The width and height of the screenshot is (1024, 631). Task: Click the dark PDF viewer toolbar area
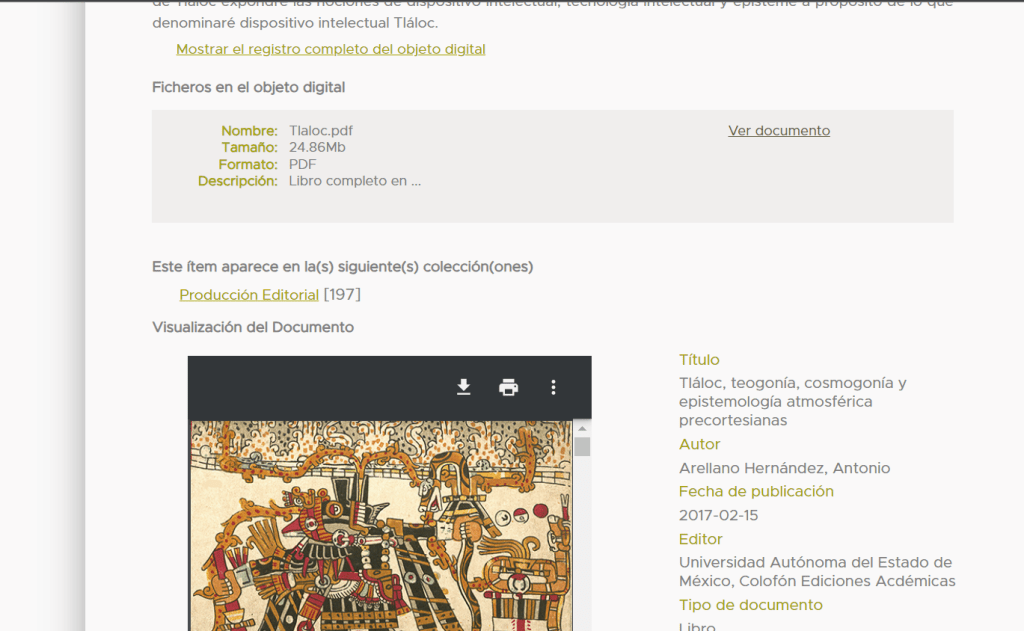click(x=320, y=388)
